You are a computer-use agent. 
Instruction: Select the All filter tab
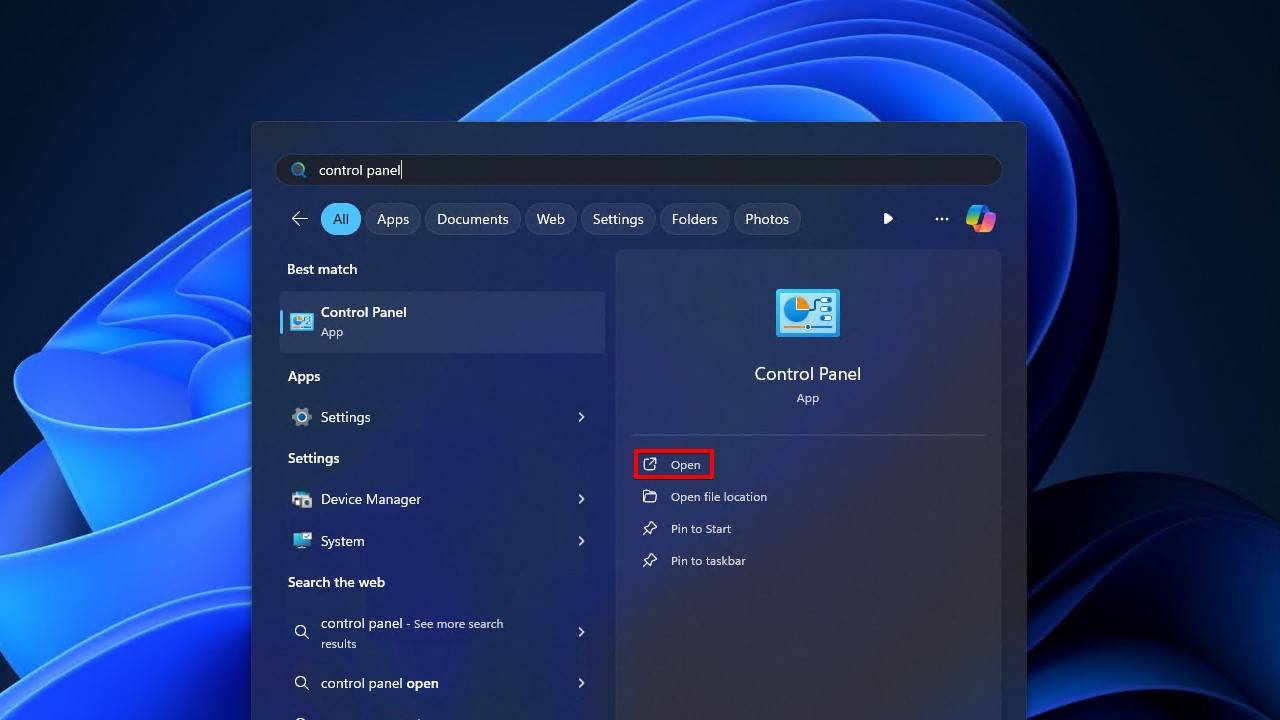tap(341, 219)
